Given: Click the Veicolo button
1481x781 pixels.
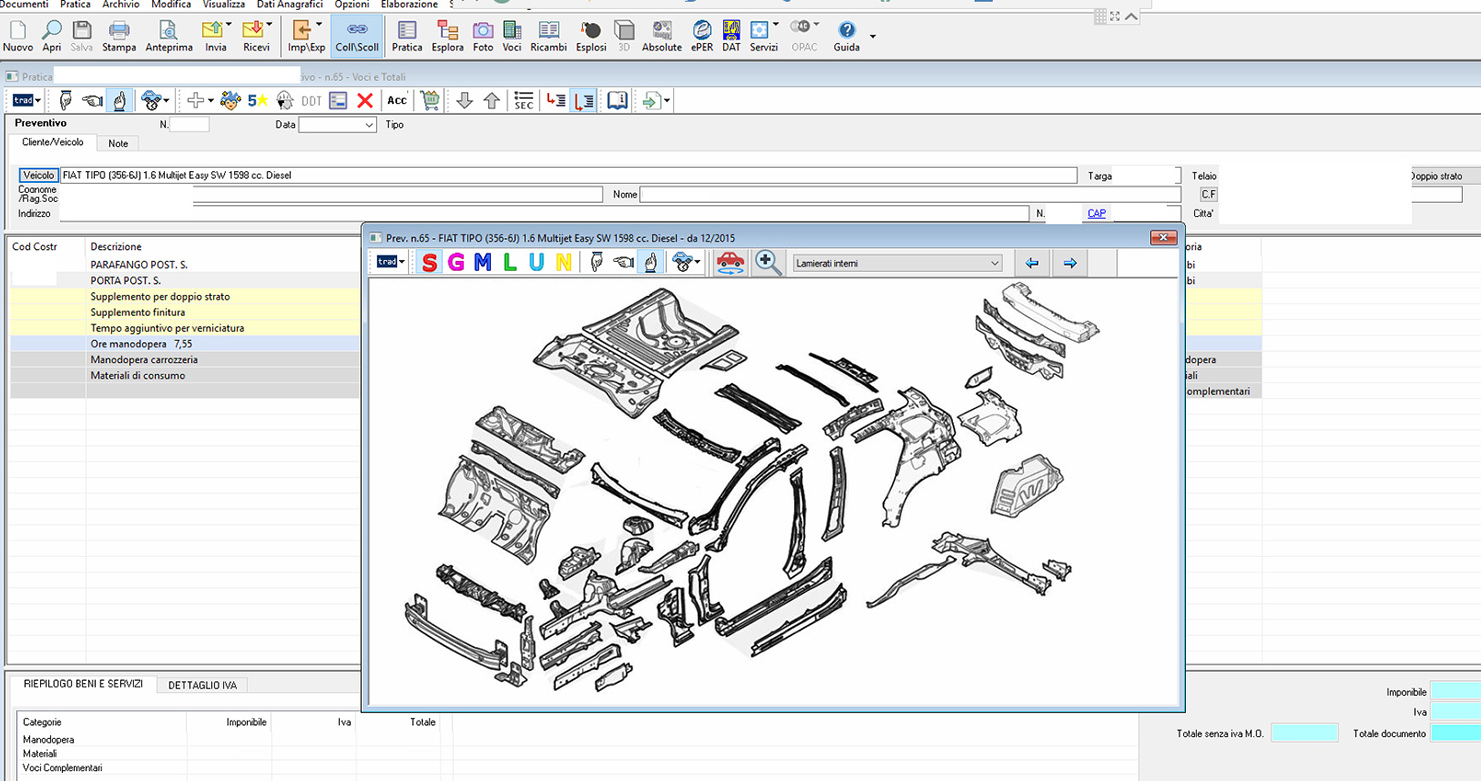Looking at the screenshot, I should [x=39, y=175].
